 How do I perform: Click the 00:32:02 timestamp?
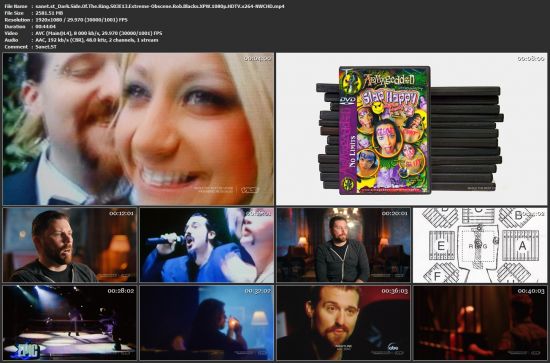(258, 291)
